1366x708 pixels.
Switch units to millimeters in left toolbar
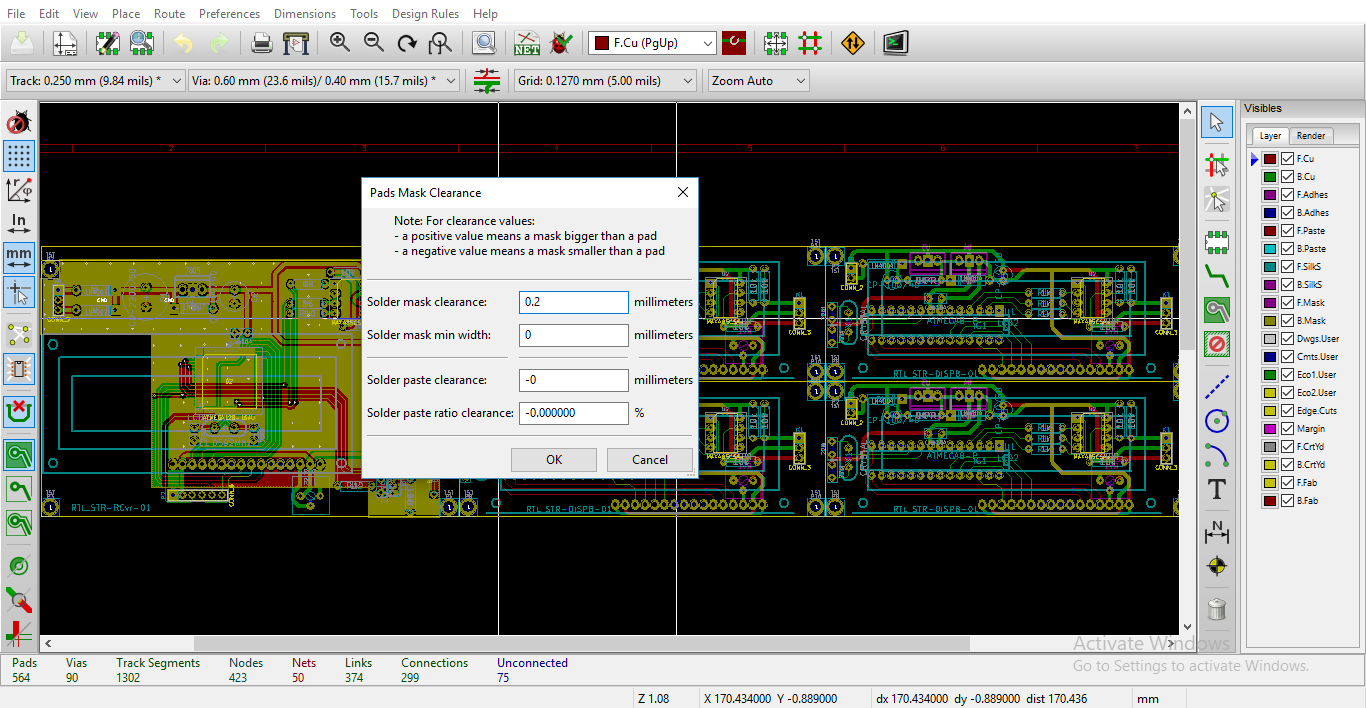[x=18, y=257]
